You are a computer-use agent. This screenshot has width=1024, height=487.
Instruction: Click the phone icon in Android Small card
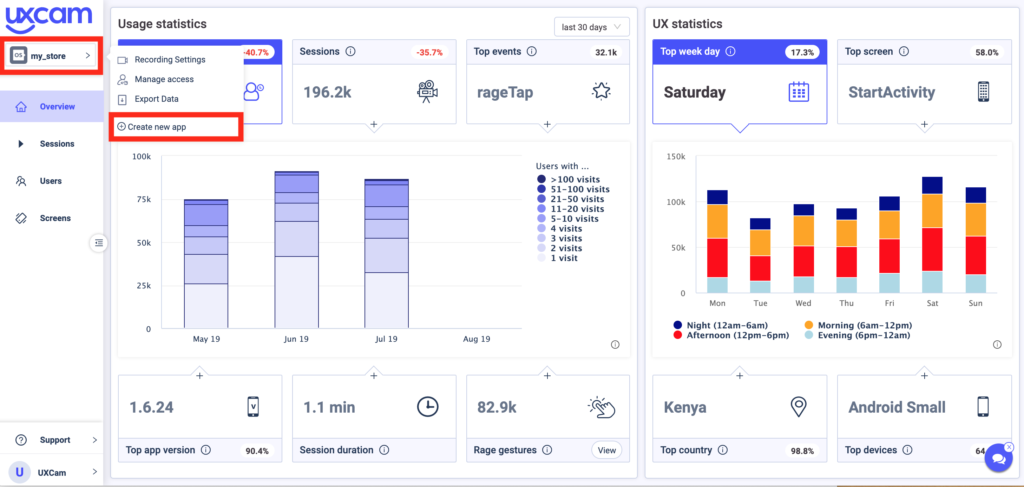click(984, 407)
